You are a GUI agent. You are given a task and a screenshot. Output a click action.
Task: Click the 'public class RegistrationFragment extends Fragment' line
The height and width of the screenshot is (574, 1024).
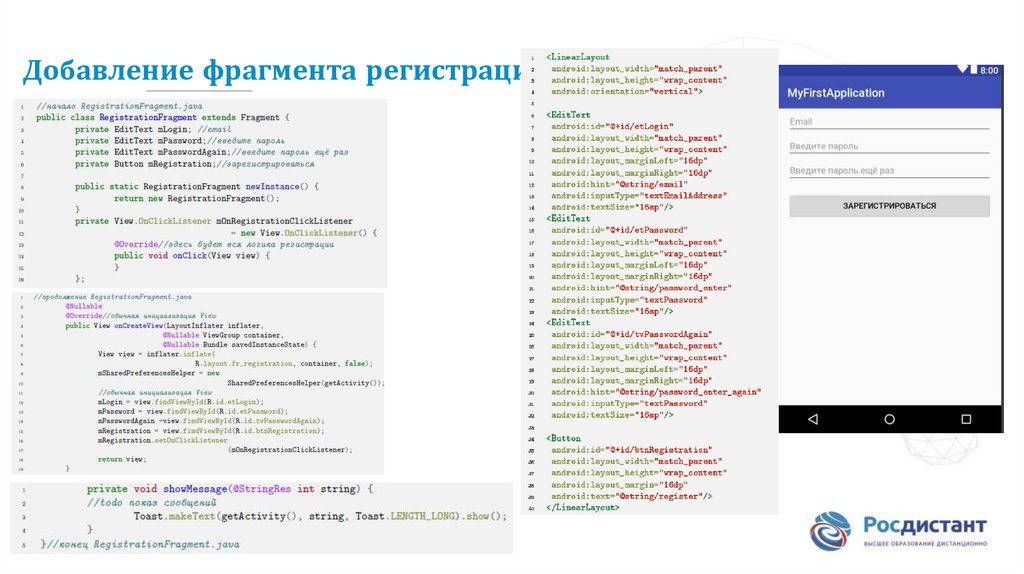162,118
